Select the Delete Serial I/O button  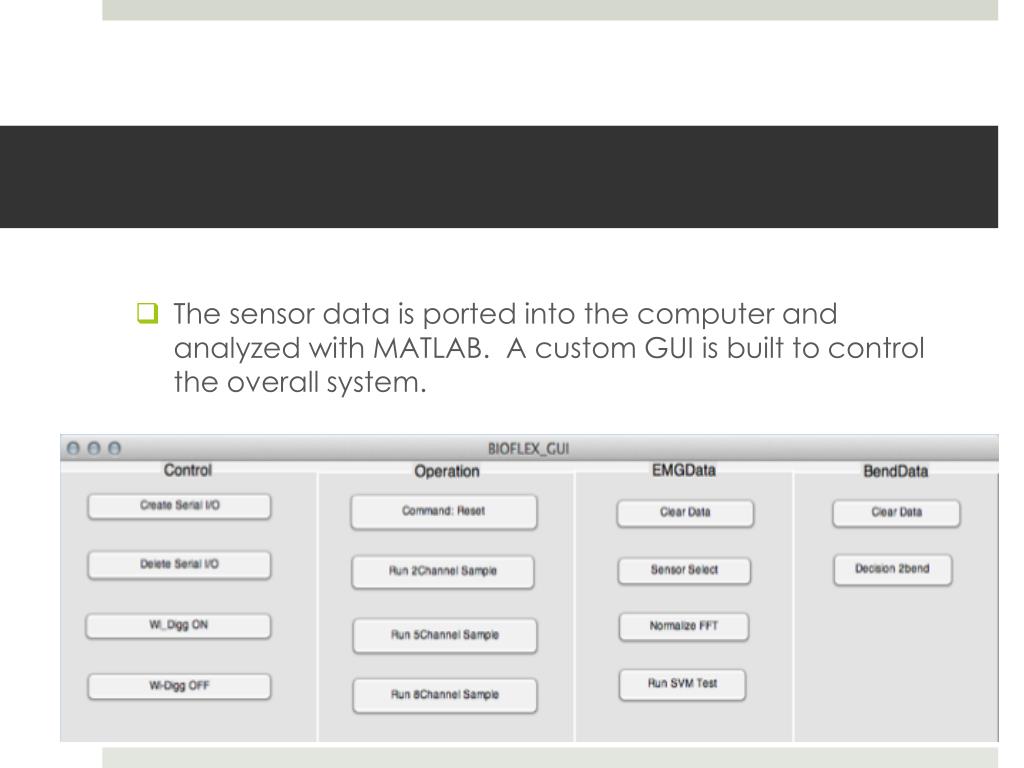click(x=179, y=565)
